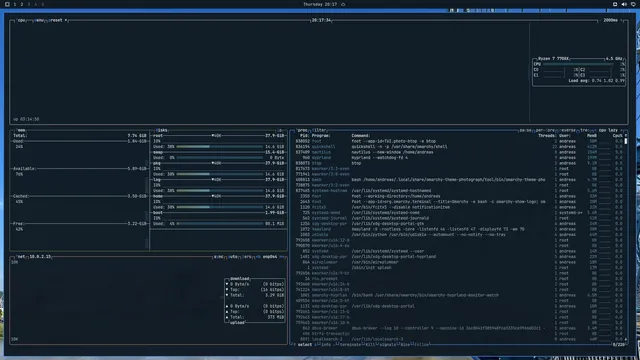This screenshot has height=360, width=640.
Task: Click the proc box title
Action: [x=302, y=130]
